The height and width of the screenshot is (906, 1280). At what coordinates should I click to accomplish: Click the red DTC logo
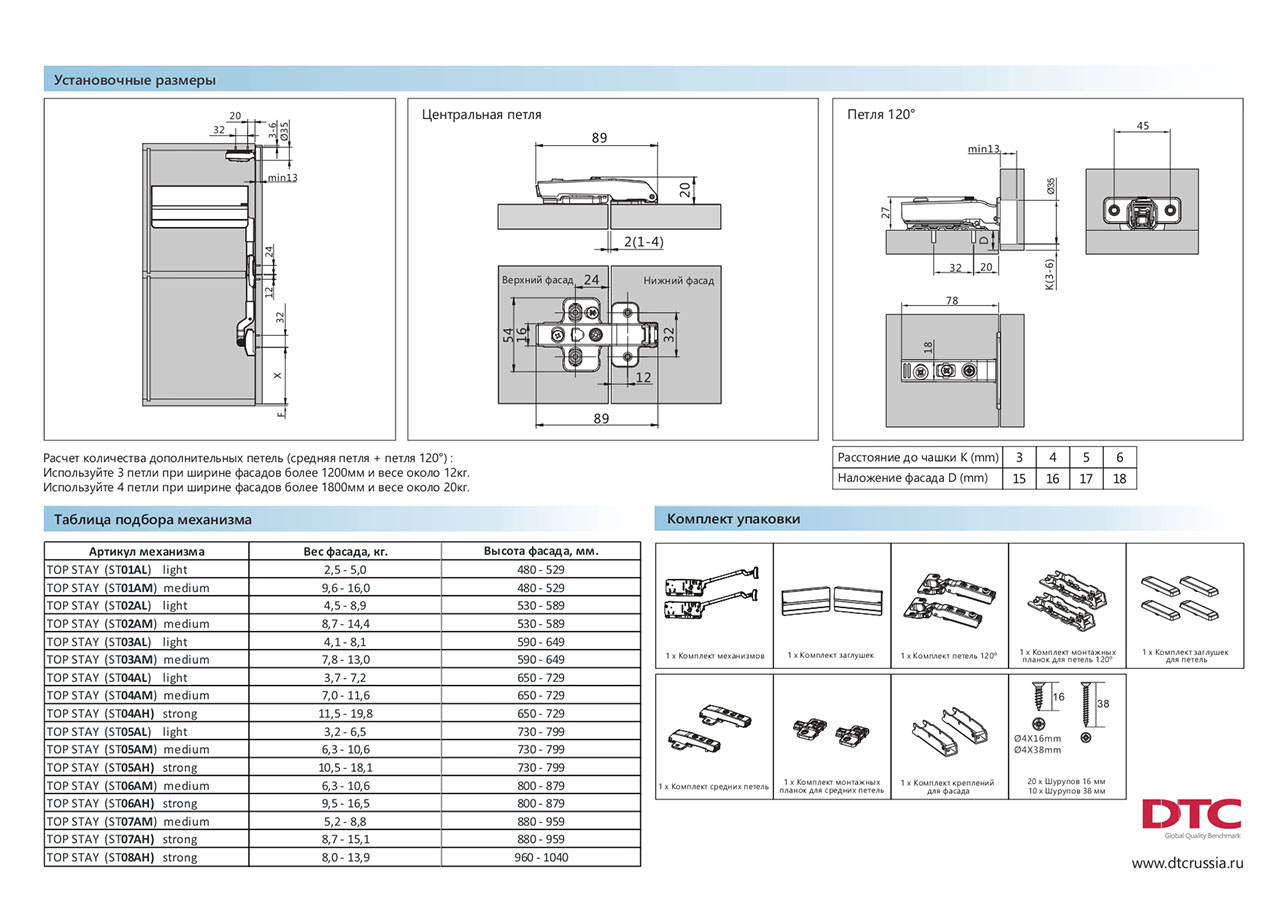tap(1192, 814)
